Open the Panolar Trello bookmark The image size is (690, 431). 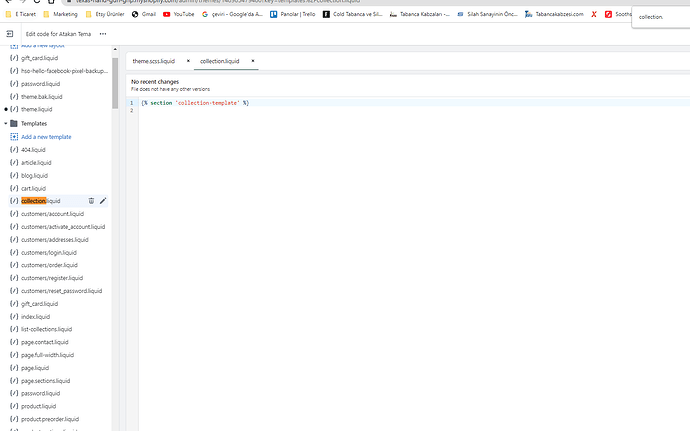[x=293, y=14]
